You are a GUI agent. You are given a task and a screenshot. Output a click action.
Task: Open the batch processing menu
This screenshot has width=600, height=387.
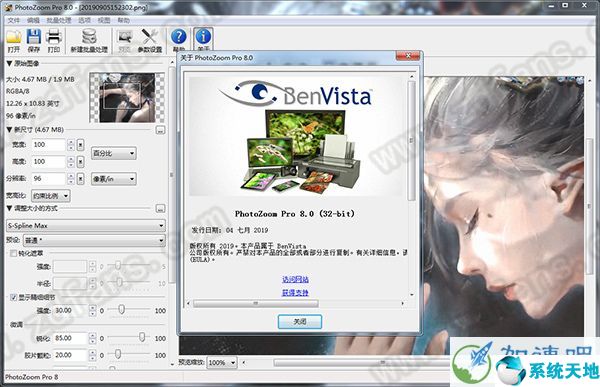(x=59, y=20)
